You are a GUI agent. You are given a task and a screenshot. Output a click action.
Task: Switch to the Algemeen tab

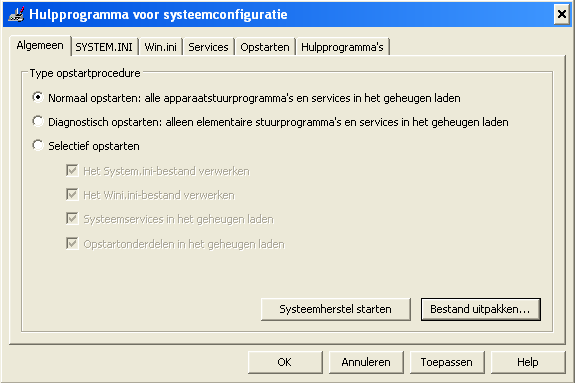click(x=40, y=46)
